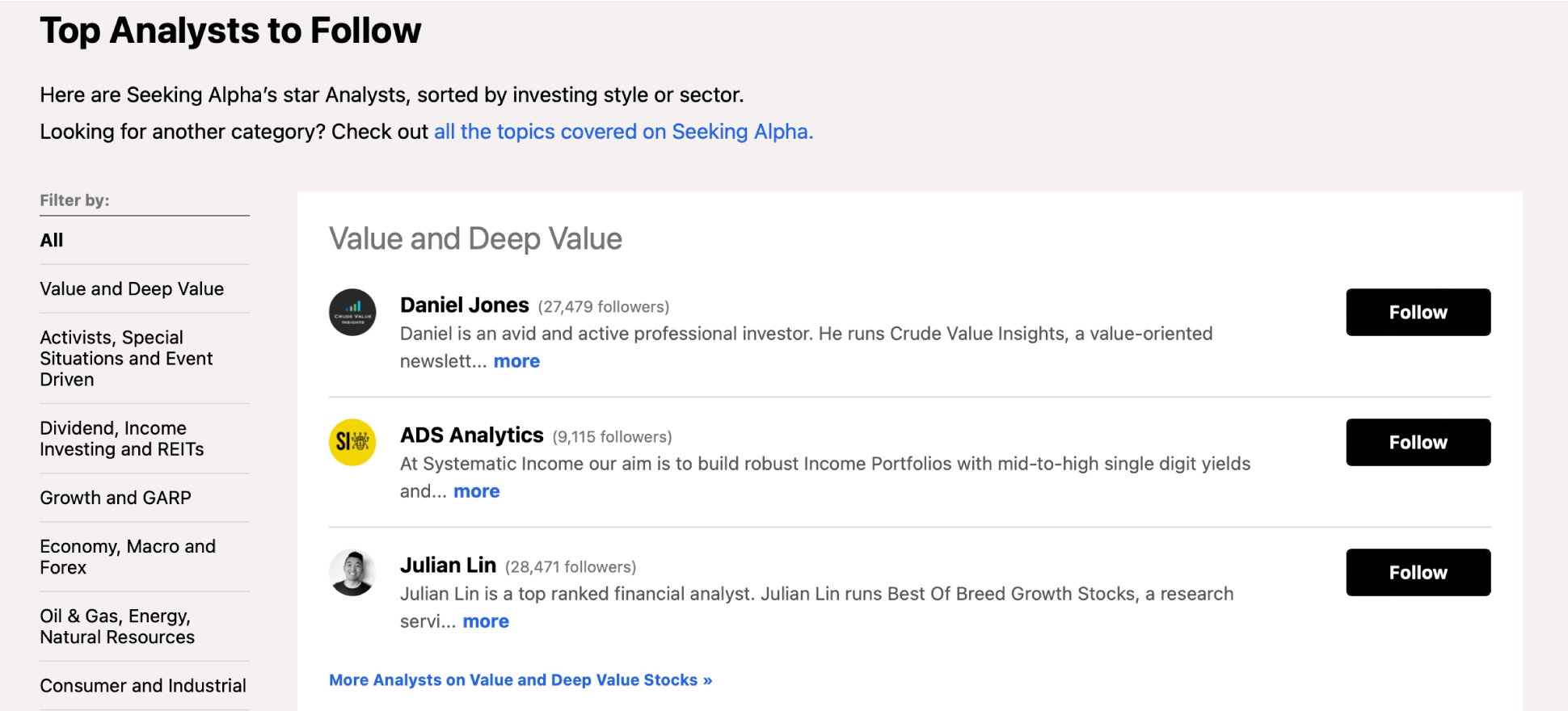1568x711 pixels.
Task: Follow Julian Lin
Action: pyautogui.click(x=1418, y=572)
